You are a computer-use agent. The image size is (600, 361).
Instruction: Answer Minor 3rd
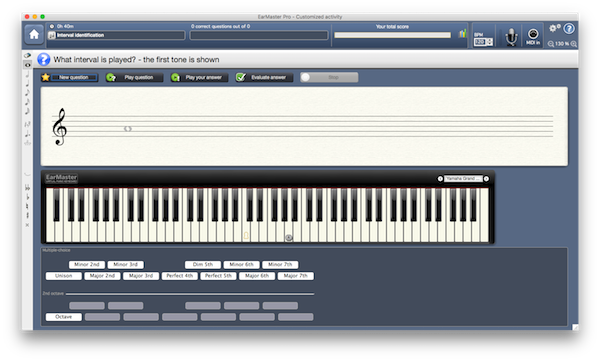[126, 265]
